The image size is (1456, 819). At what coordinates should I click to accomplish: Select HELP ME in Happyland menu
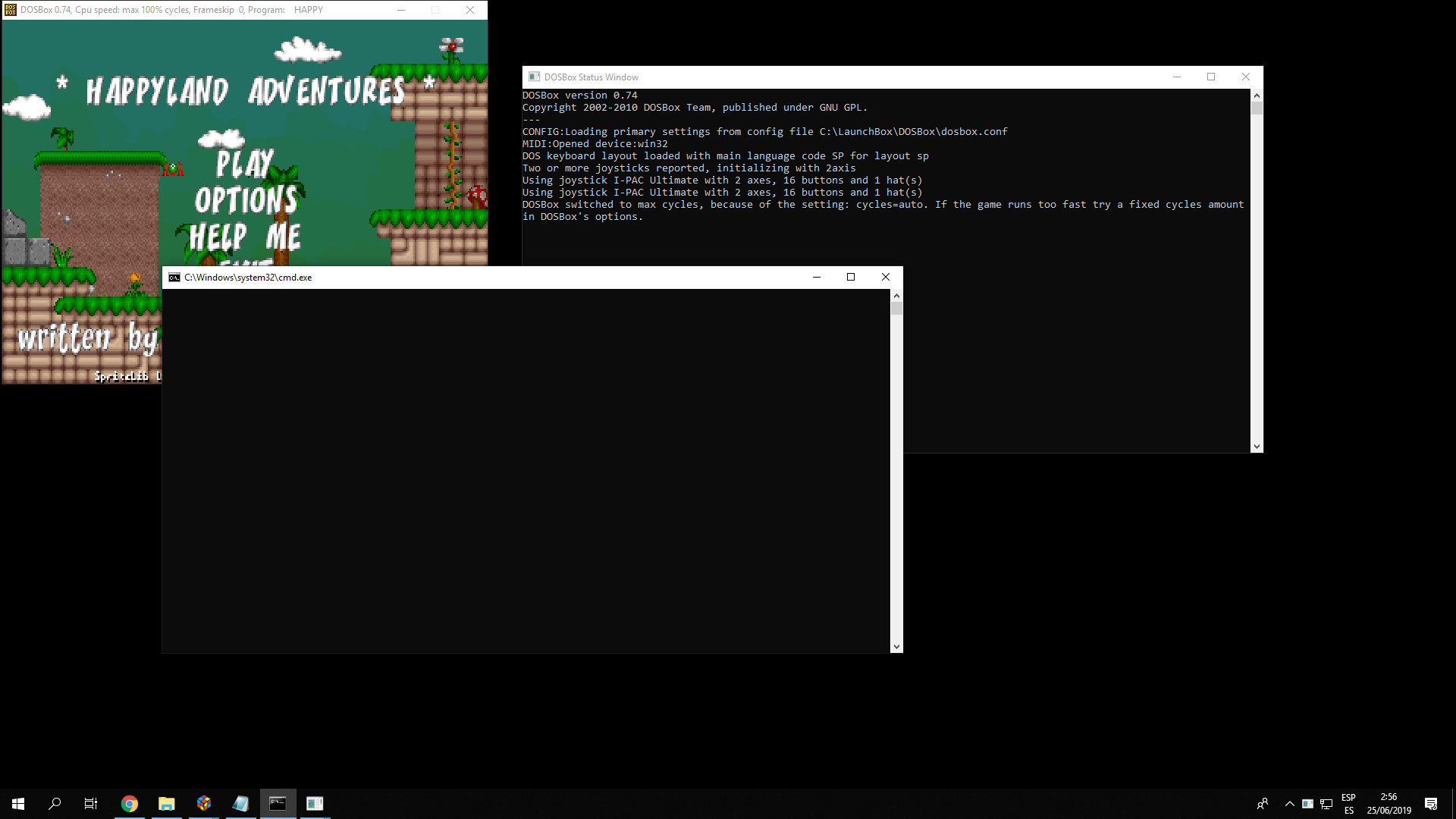(x=245, y=237)
